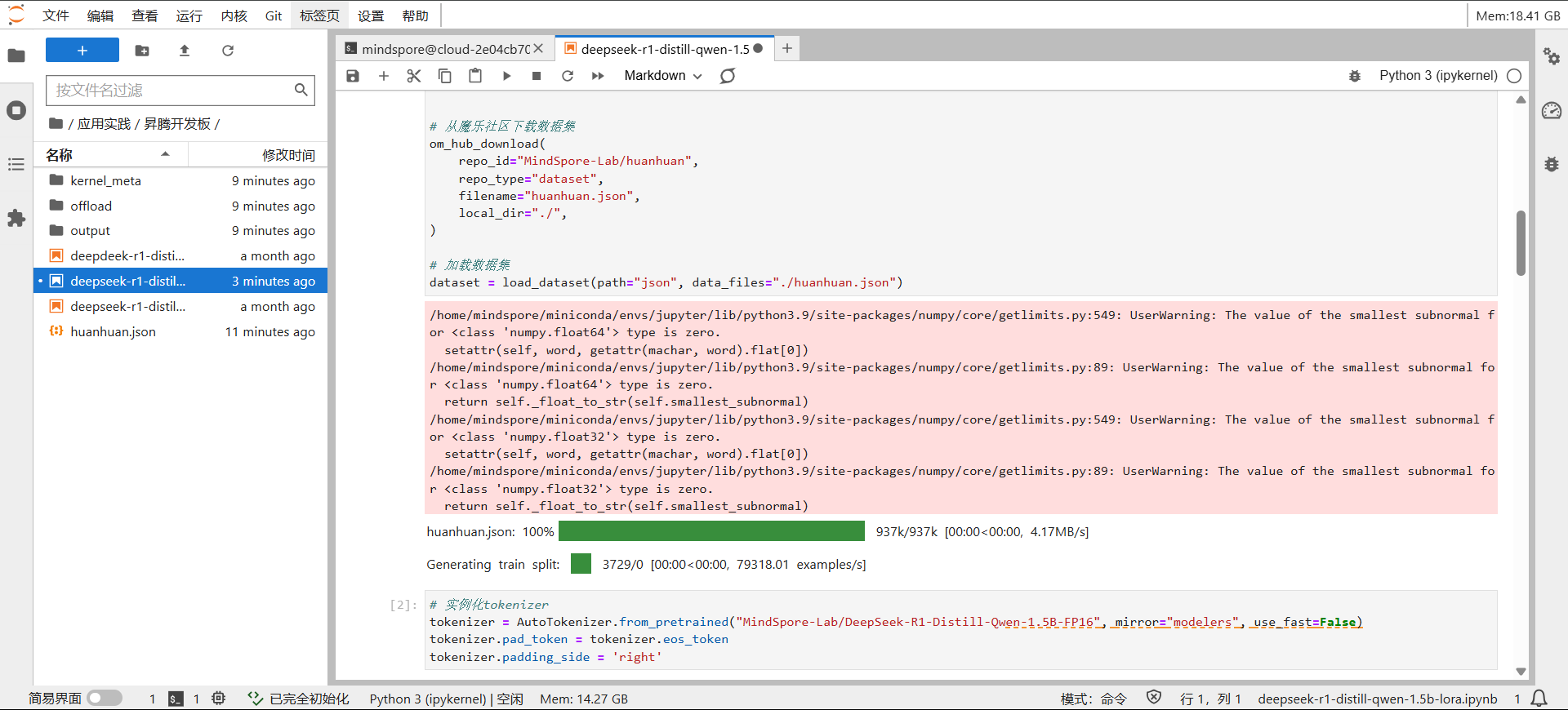Image resolution: width=1568 pixels, height=710 pixels.
Task: Switch kernel via Python 3 (ipykernel) selector
Action: [1437, 76]
